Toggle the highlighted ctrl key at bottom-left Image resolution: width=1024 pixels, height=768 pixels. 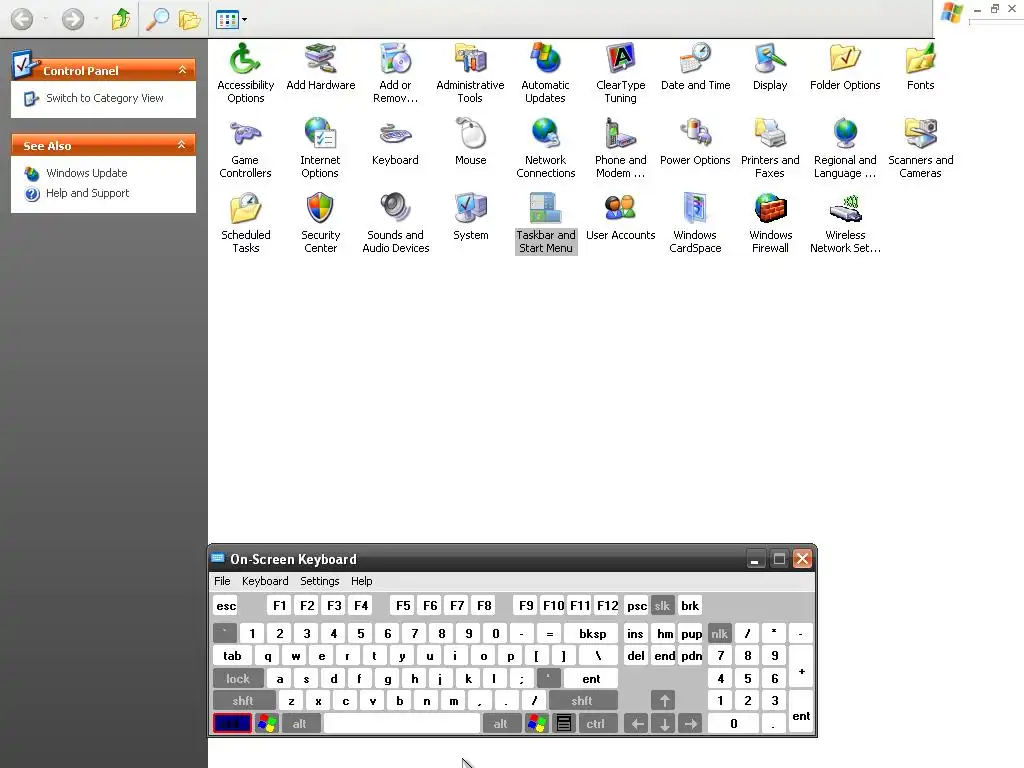(x=232, y=724)
